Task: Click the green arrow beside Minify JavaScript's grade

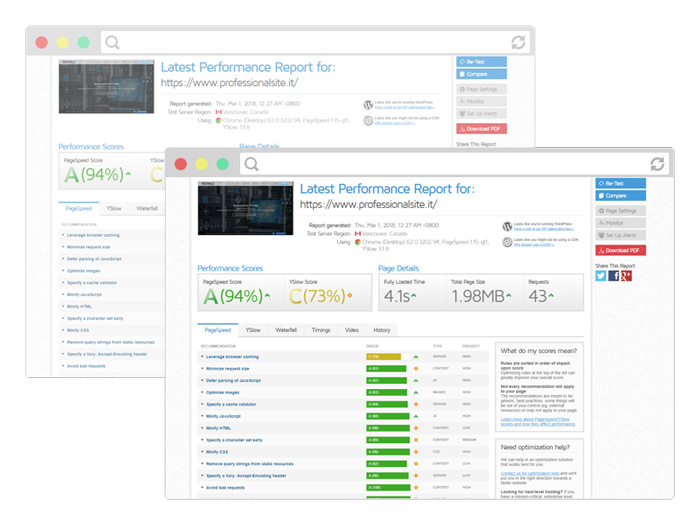Action: (x=416, y=416)
